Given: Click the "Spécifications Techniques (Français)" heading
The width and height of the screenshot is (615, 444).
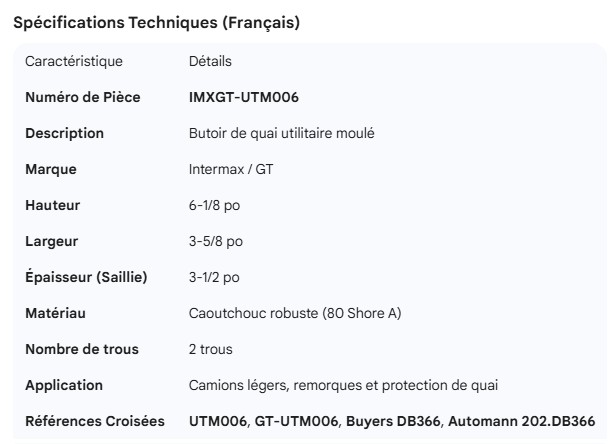Looking at the screenshot, I should point(155,23).
